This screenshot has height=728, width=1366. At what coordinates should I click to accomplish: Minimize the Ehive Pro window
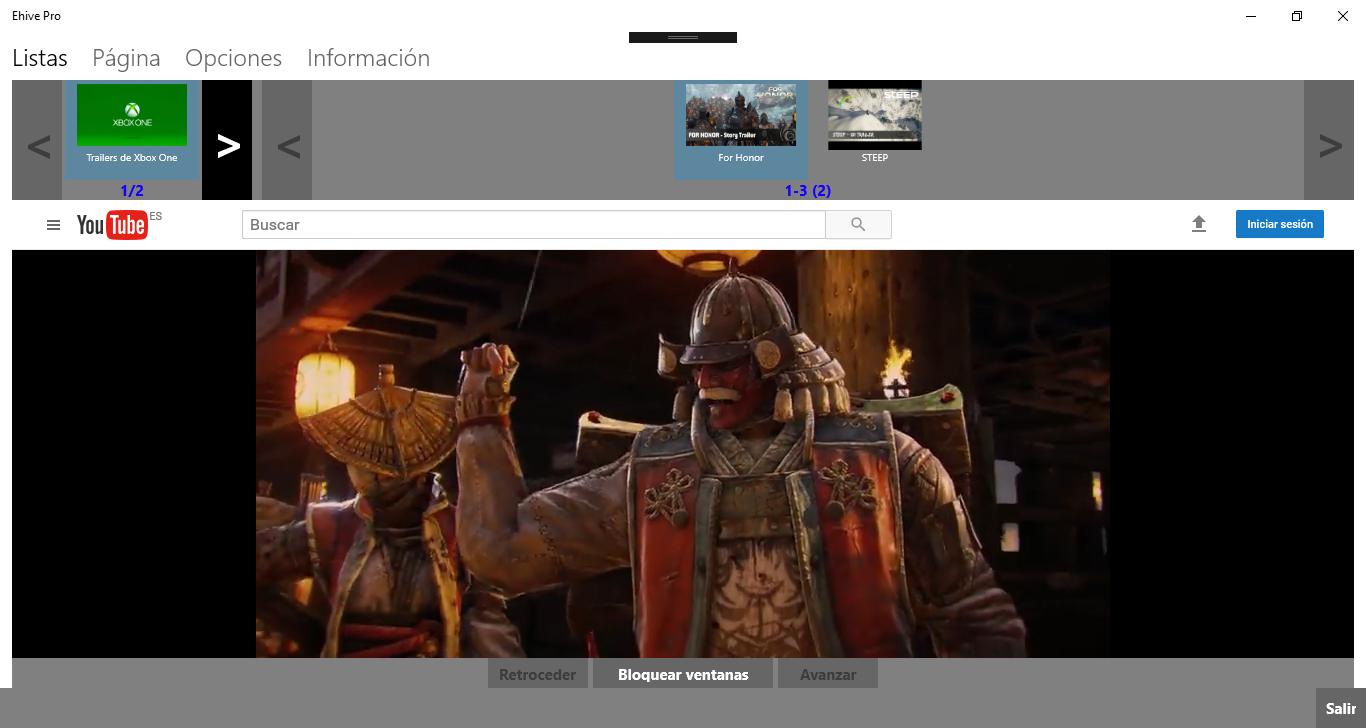1251,16
